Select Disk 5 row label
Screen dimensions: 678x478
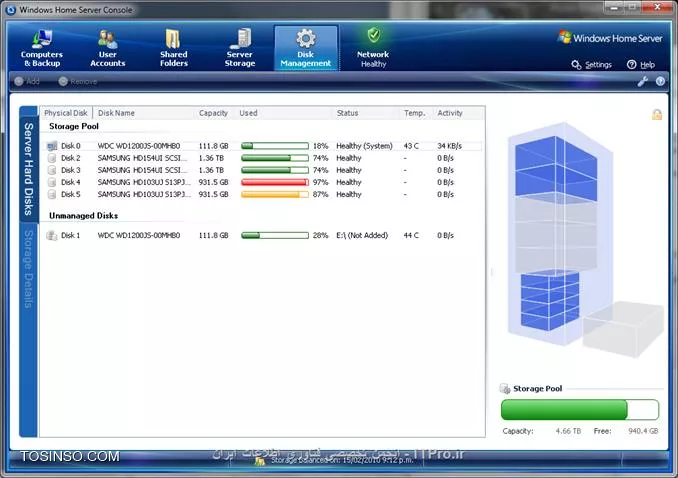(70, 195)
